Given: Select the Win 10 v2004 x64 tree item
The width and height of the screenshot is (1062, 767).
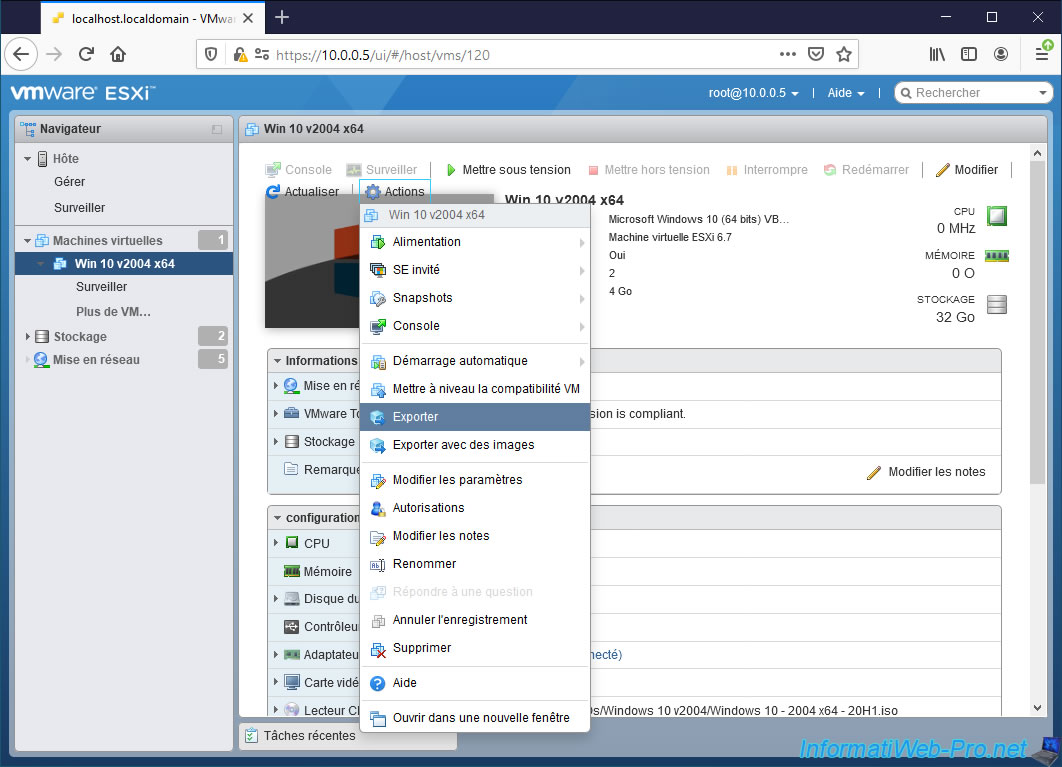Looking at the screenshot, I should coord(124,264).
